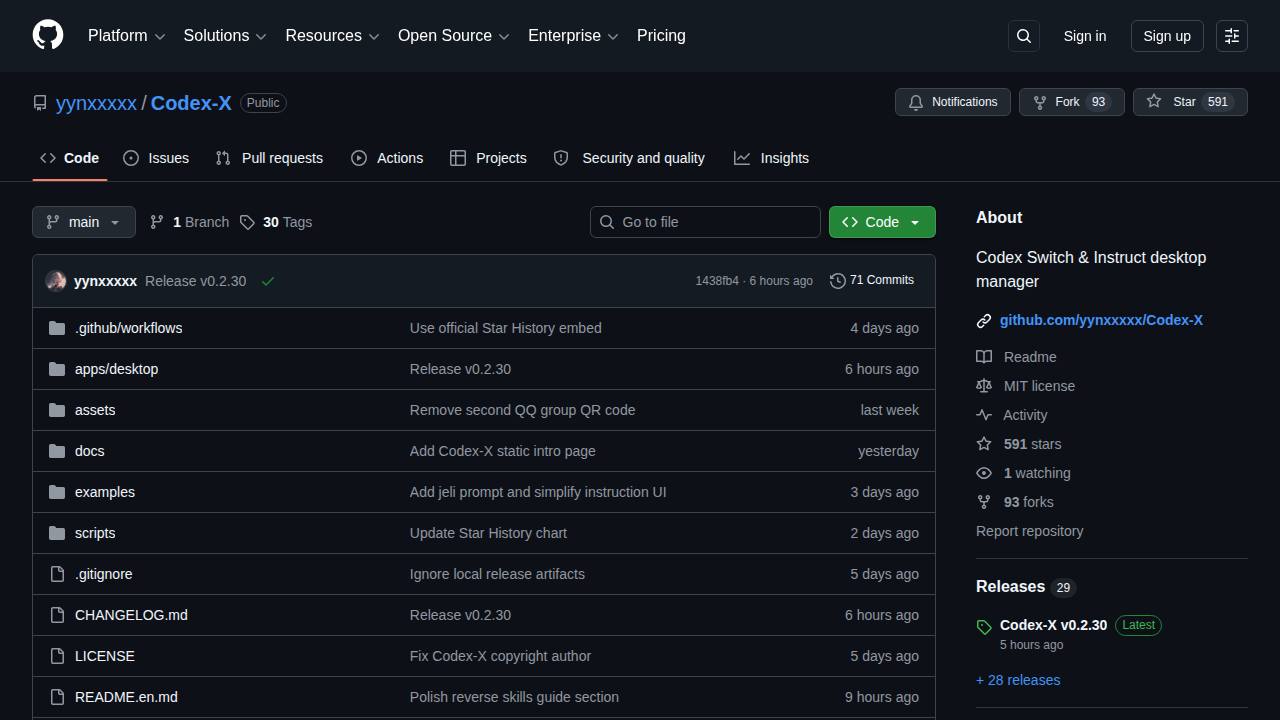The height and width of the screenshot is (720, 1280).
Task: Switch to the Pull requests tab
Action: coord(270,158)
